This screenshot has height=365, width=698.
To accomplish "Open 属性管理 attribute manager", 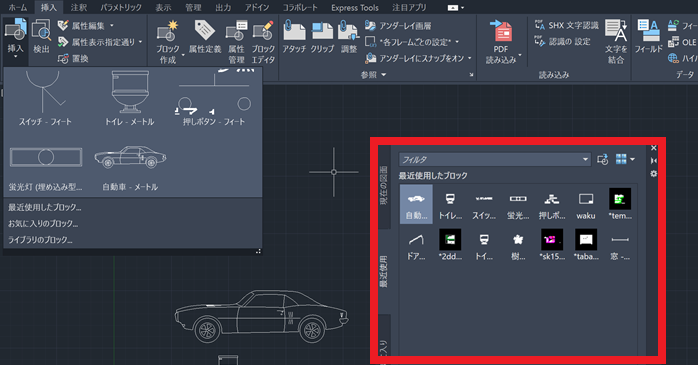I will pyautogui.click(x=236, y=43).
